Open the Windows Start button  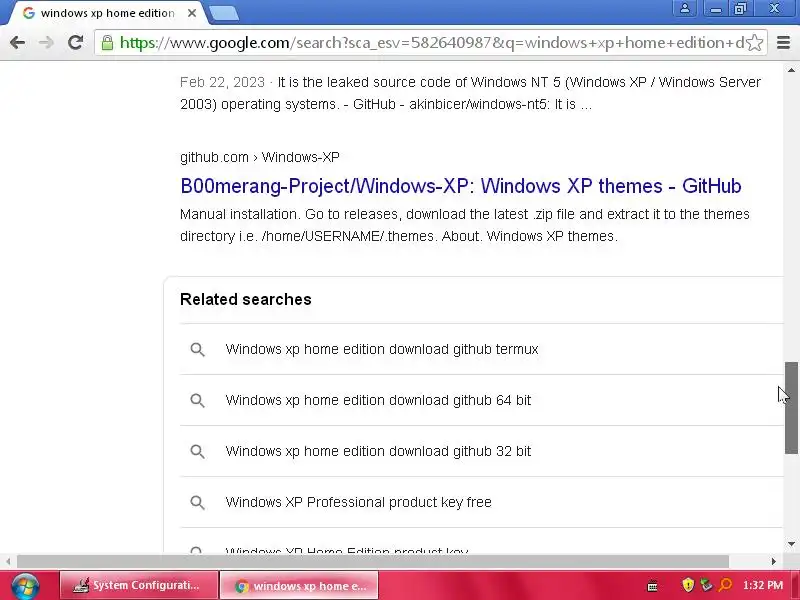25,586
